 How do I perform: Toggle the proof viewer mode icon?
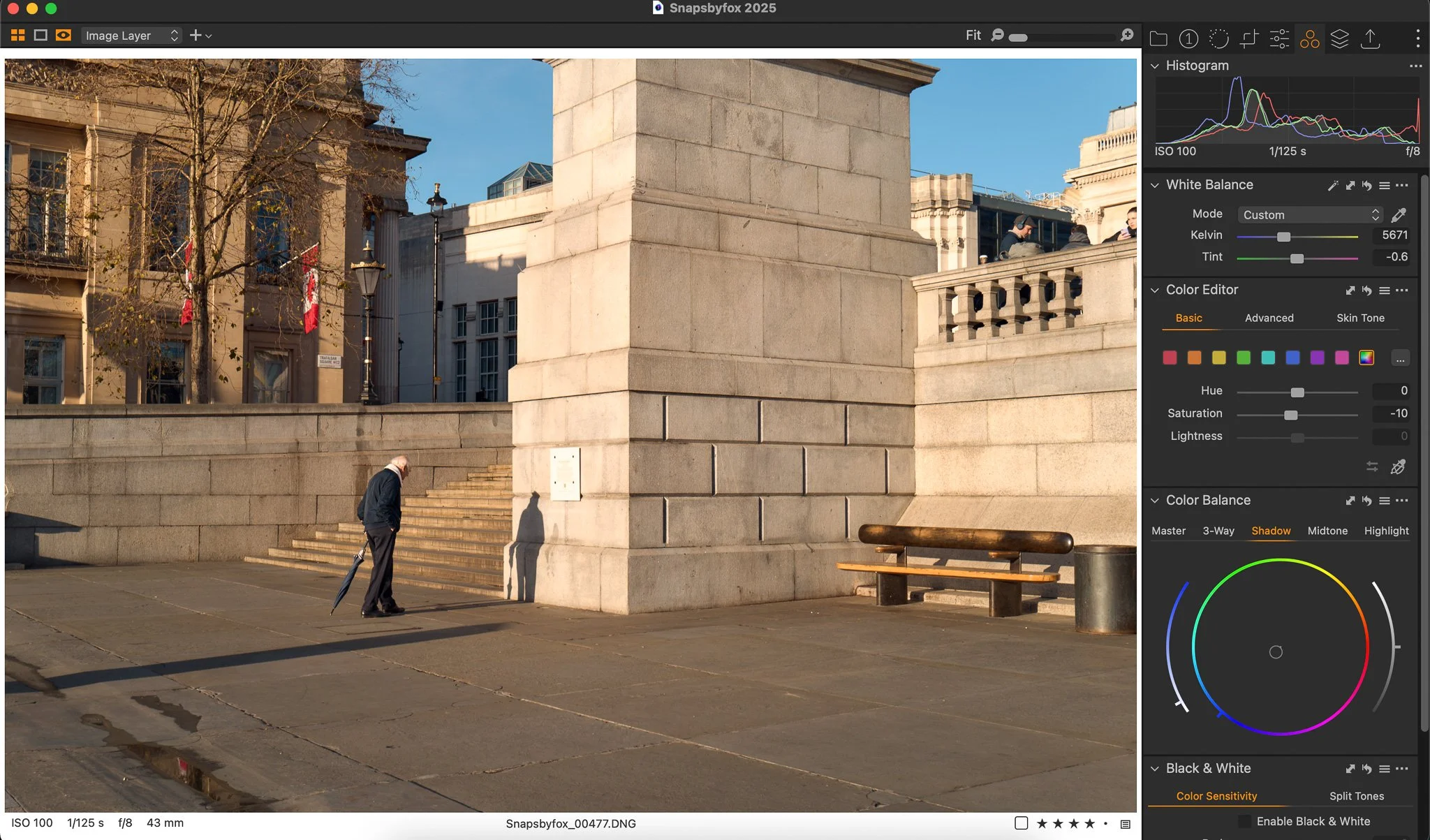click(64, 35)
